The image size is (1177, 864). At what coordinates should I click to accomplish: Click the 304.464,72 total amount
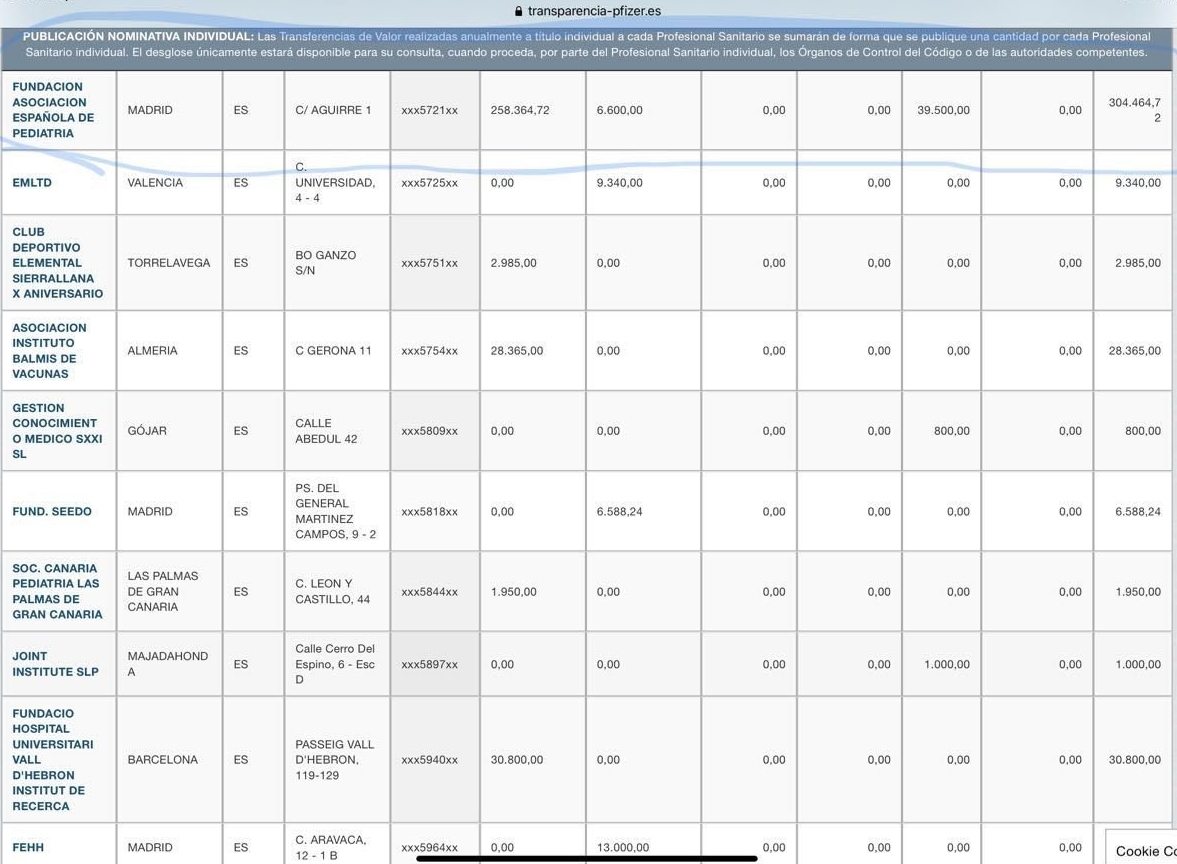tap(1135, 110)
